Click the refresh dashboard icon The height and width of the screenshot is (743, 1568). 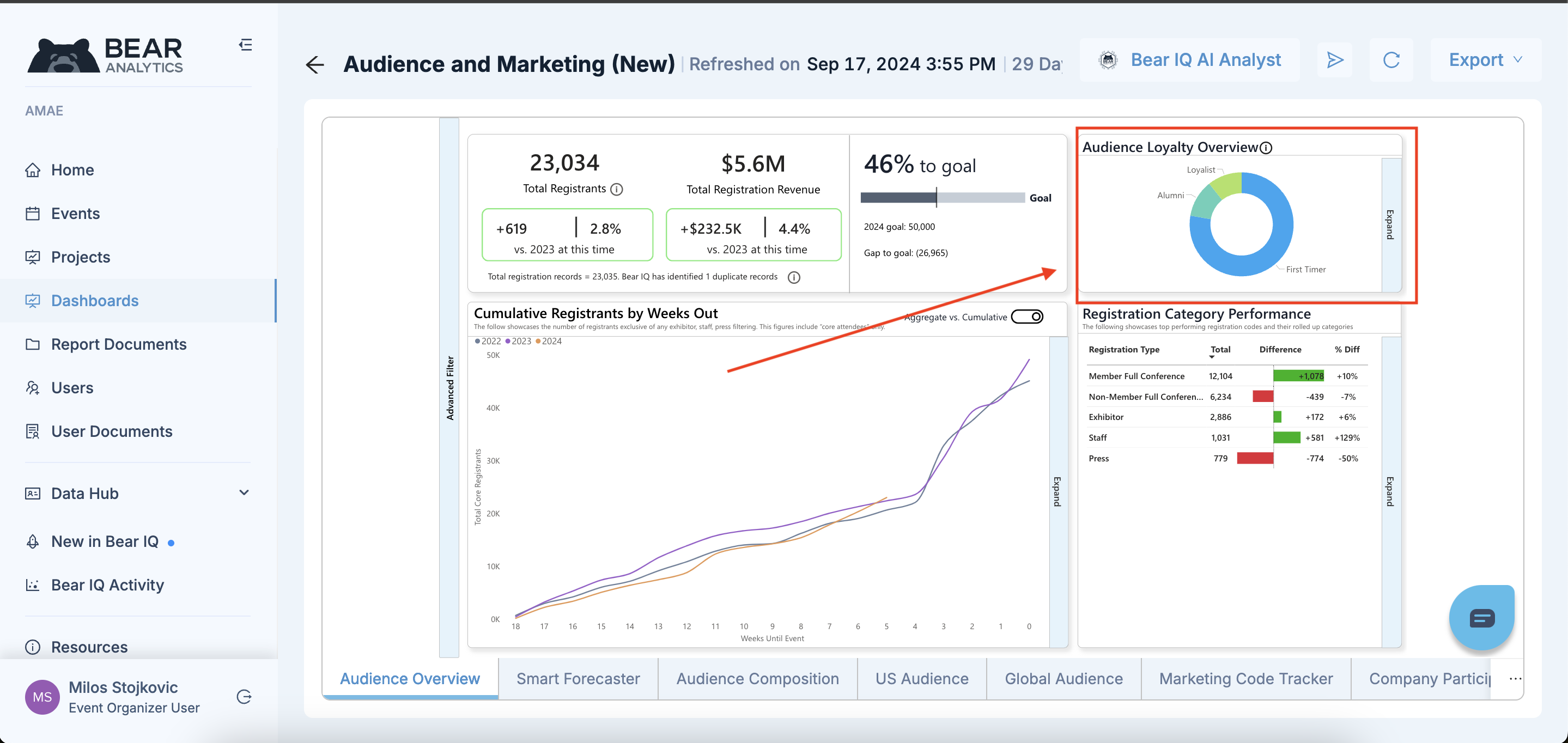1391,59
